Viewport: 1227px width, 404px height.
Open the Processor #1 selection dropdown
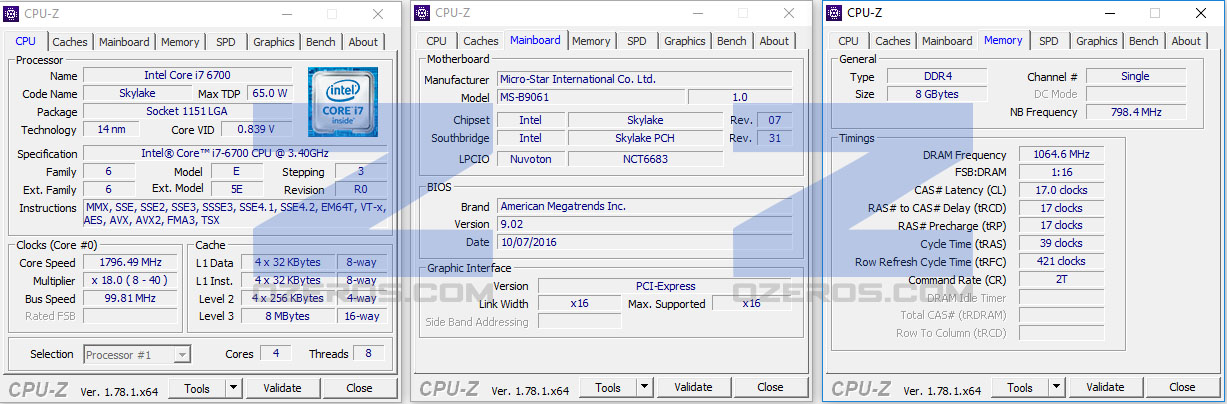(x=137, y=354)
